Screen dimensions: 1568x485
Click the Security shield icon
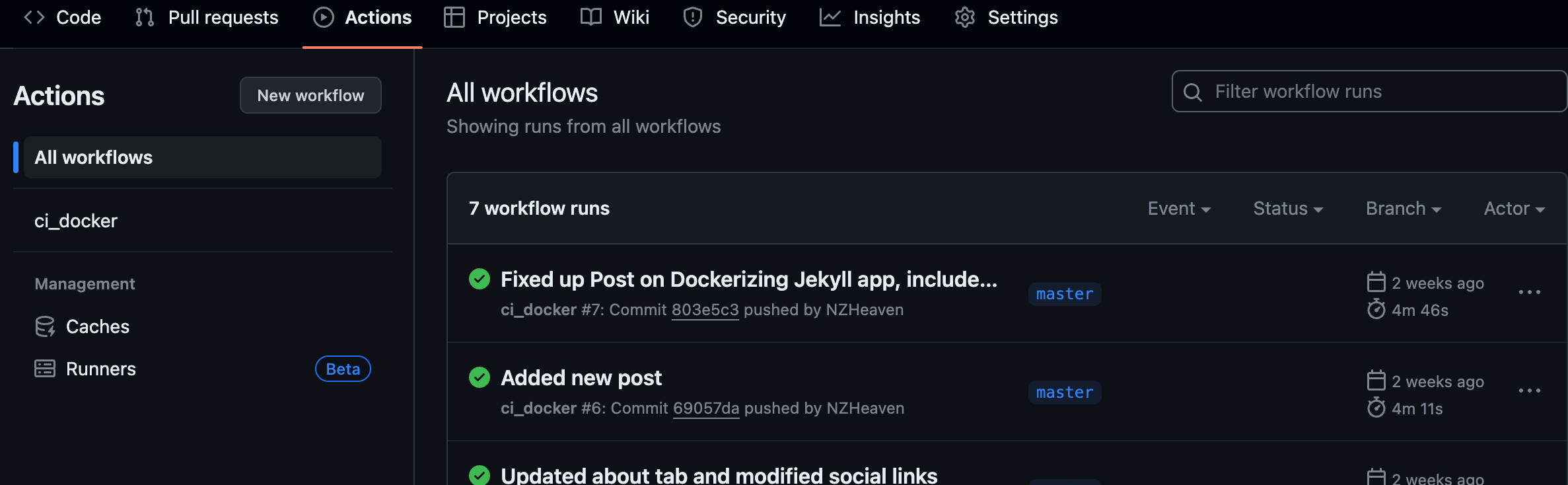coord(693,17)
